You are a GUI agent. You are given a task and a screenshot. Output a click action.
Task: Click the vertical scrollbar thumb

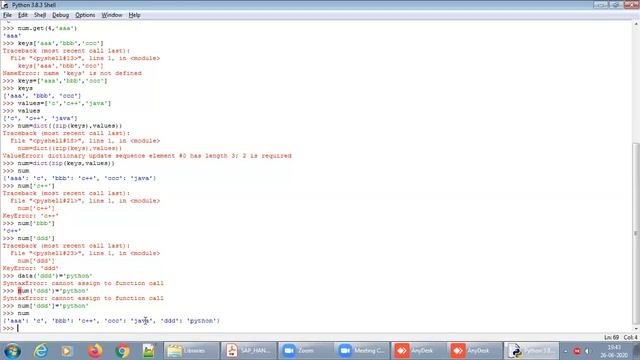click(x=636, y=233)
